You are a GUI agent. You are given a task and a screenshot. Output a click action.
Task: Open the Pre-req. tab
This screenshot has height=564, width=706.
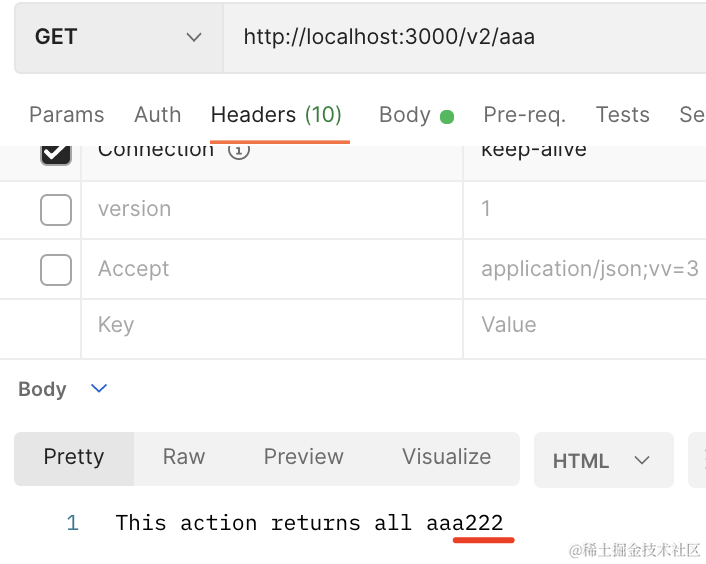(524, 115)
